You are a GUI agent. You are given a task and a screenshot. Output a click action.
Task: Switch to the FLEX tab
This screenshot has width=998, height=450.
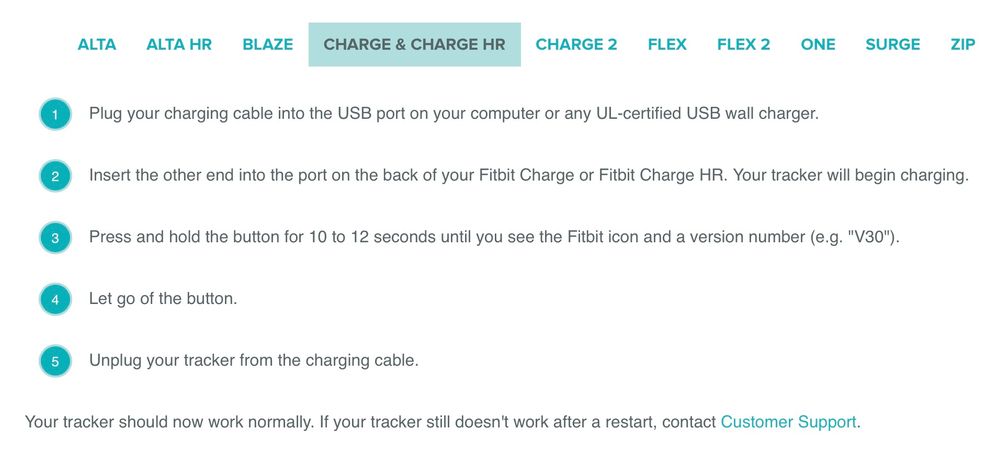click(x=667, y=45)
